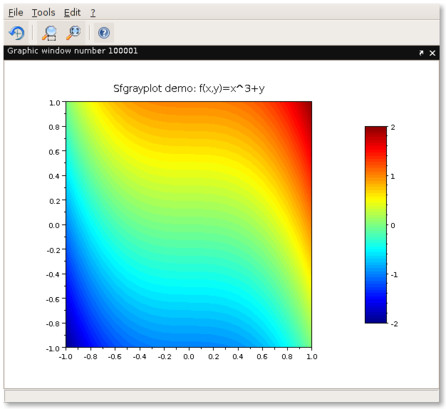The height and width of the screenshot is (409, 446).
Task: Select the plot title 'Sfgrayplot demo: f(x,y)=x^3+y'
Action: point(189,88)
